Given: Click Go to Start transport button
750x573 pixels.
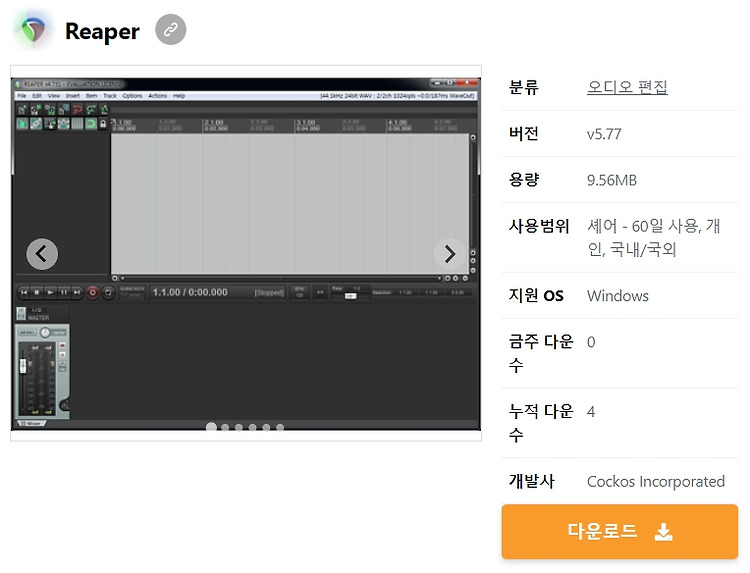Looking at the screenshot, I should tap(24, 292).
